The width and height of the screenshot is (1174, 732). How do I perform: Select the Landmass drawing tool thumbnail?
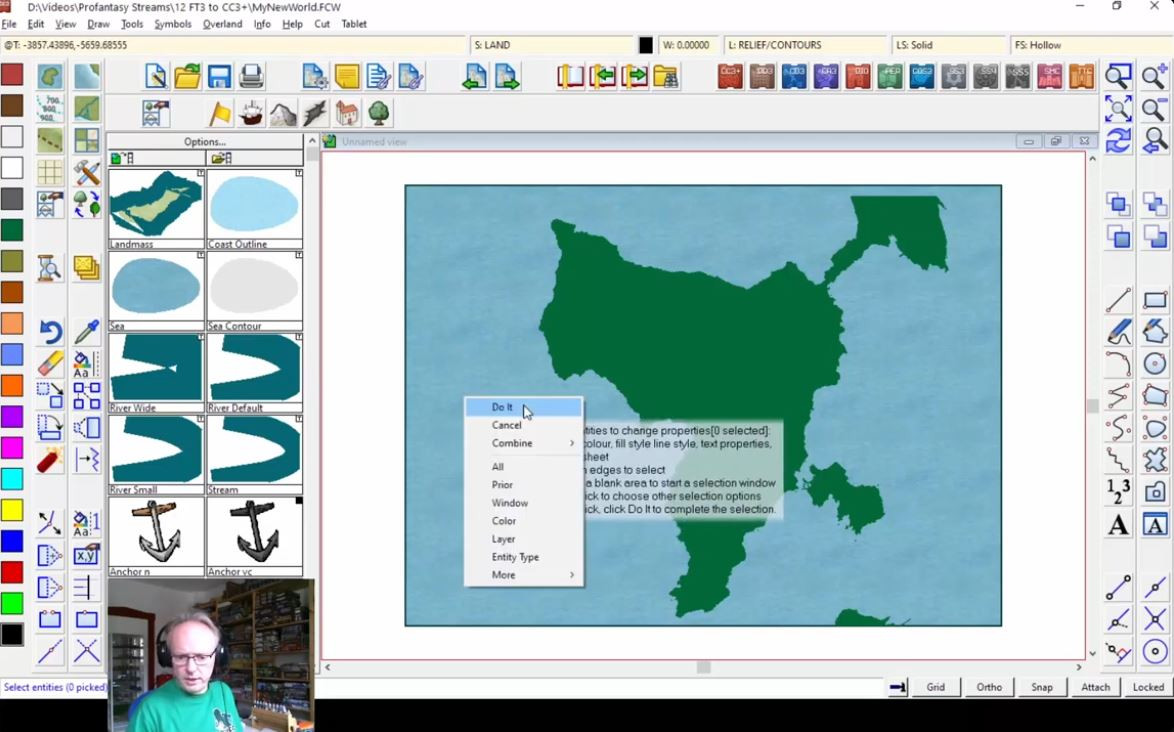click(156, 205)
